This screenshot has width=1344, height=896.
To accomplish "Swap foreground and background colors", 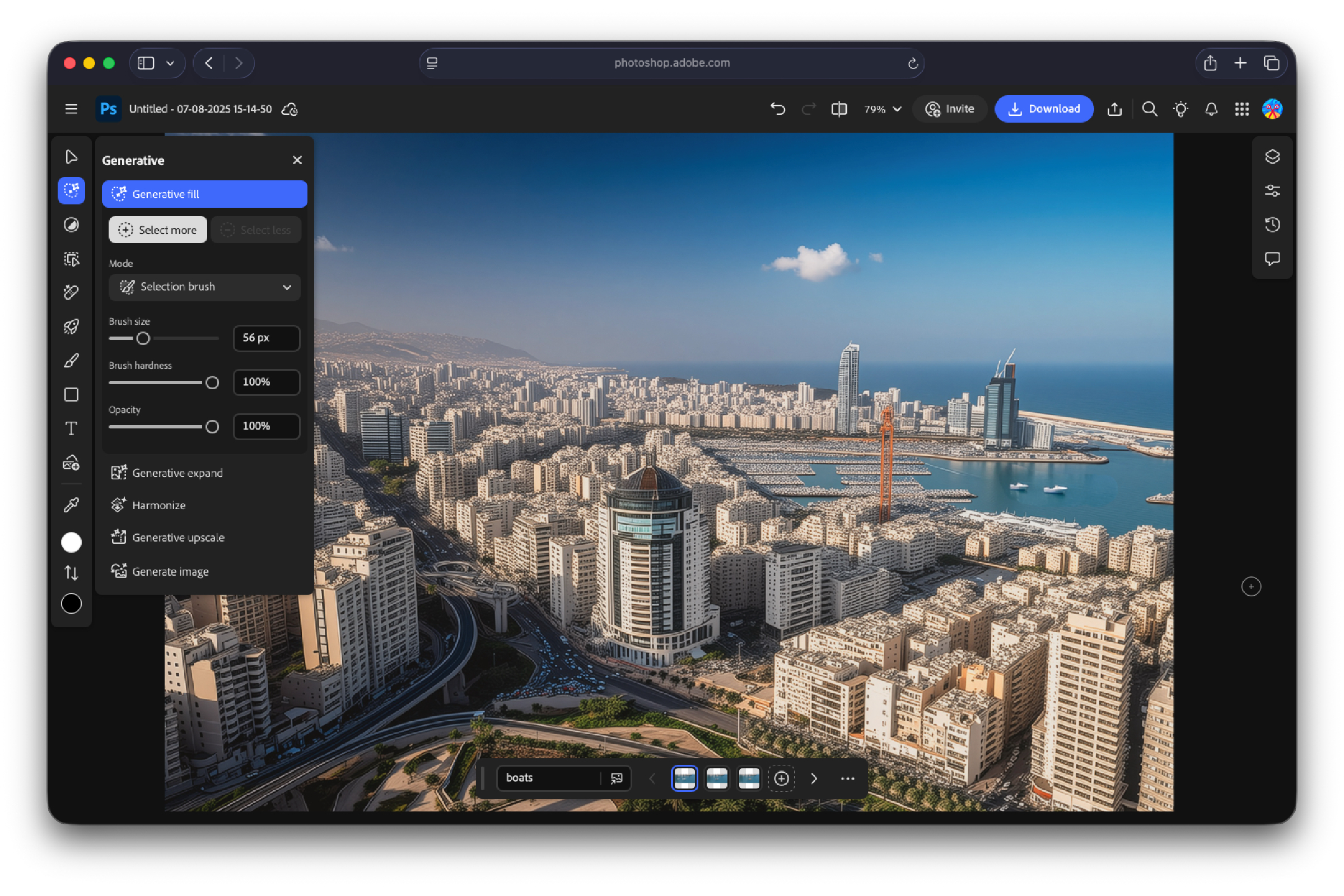I will (x=72, y=572).
